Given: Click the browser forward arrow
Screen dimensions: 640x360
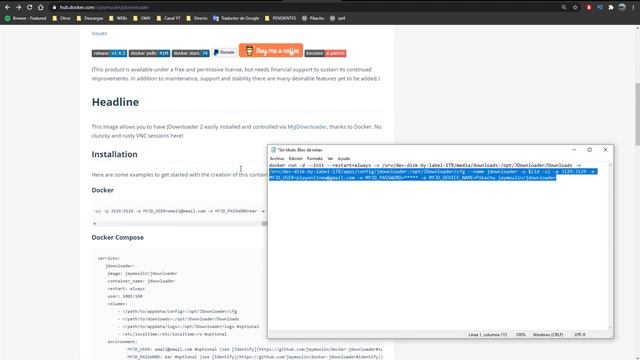Looking at the screenshot, I should [x=18, y=7].
